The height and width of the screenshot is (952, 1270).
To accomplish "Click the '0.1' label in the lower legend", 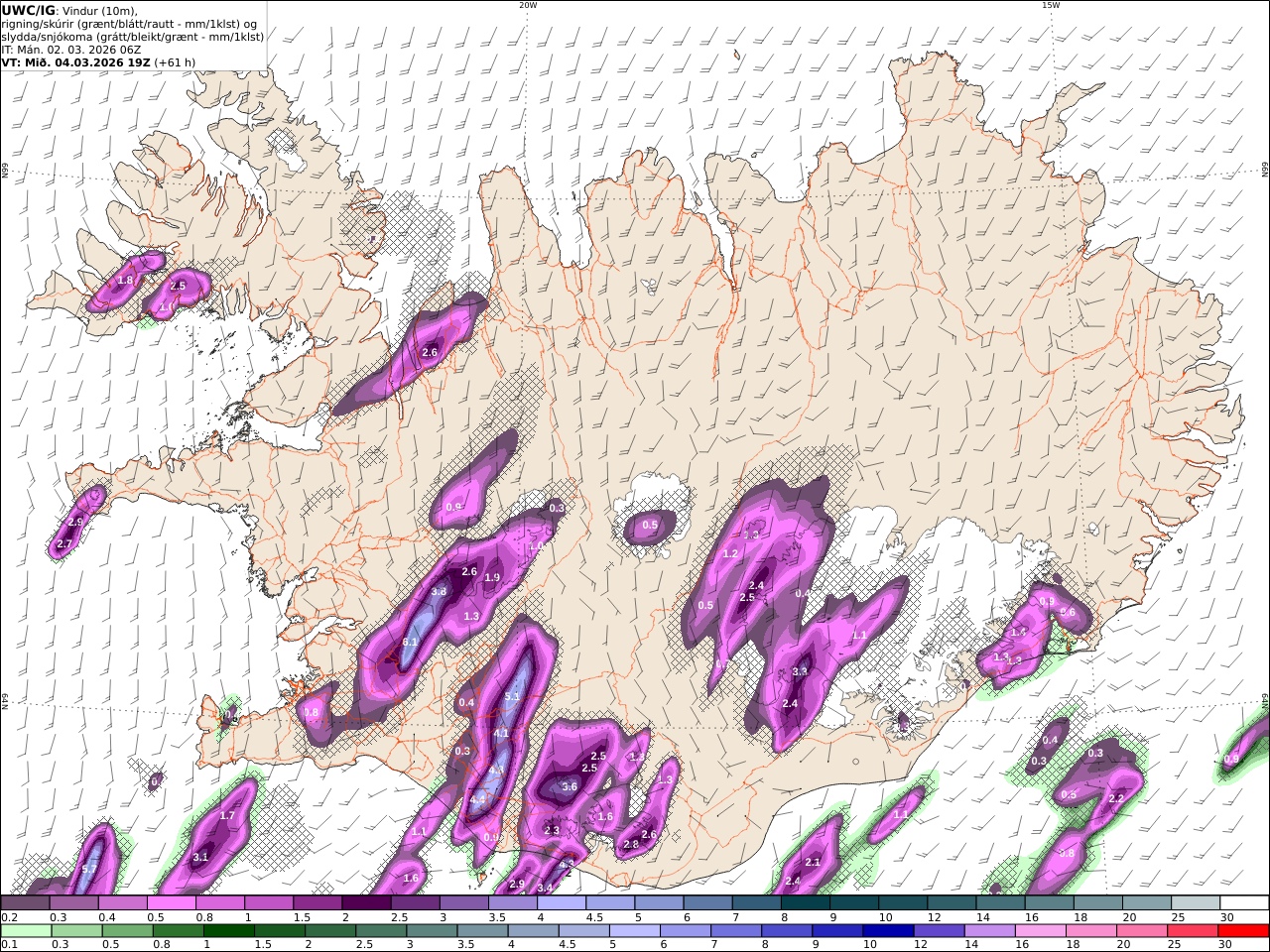I will (x=9, y=945).
